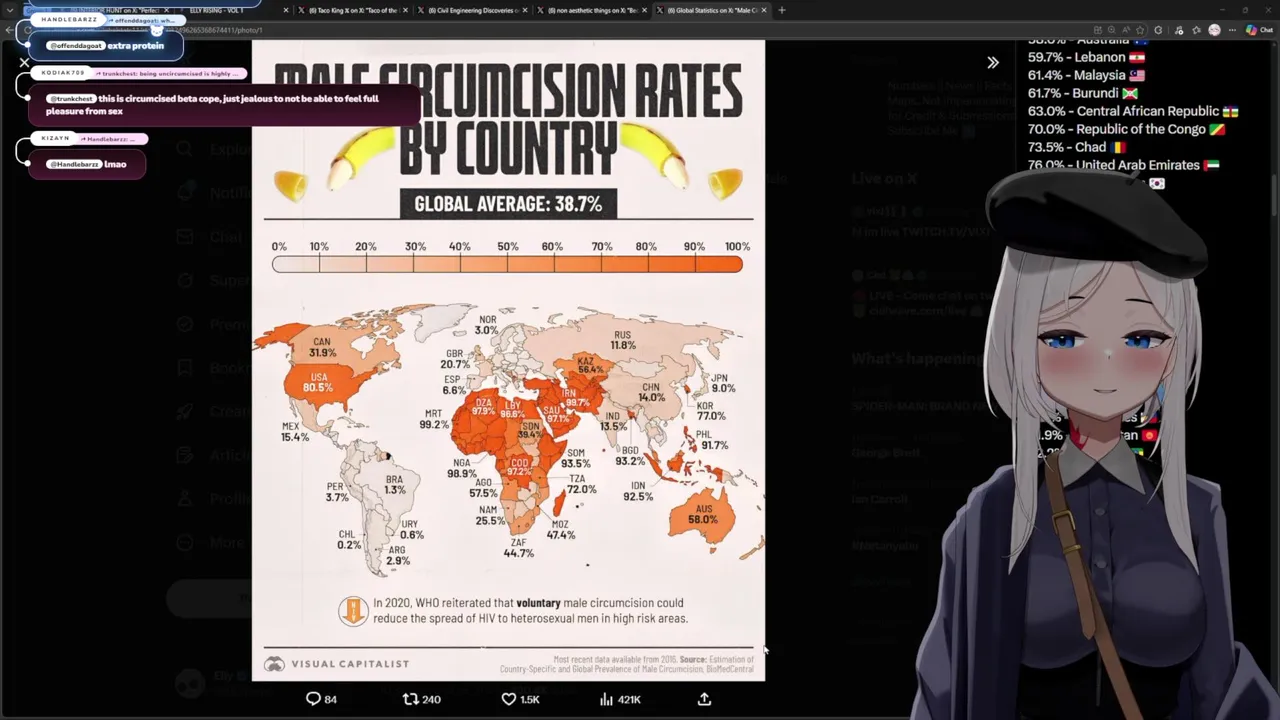Open the tab search dropdown arrow
The image size is (1280, 720).
point(11,10)
